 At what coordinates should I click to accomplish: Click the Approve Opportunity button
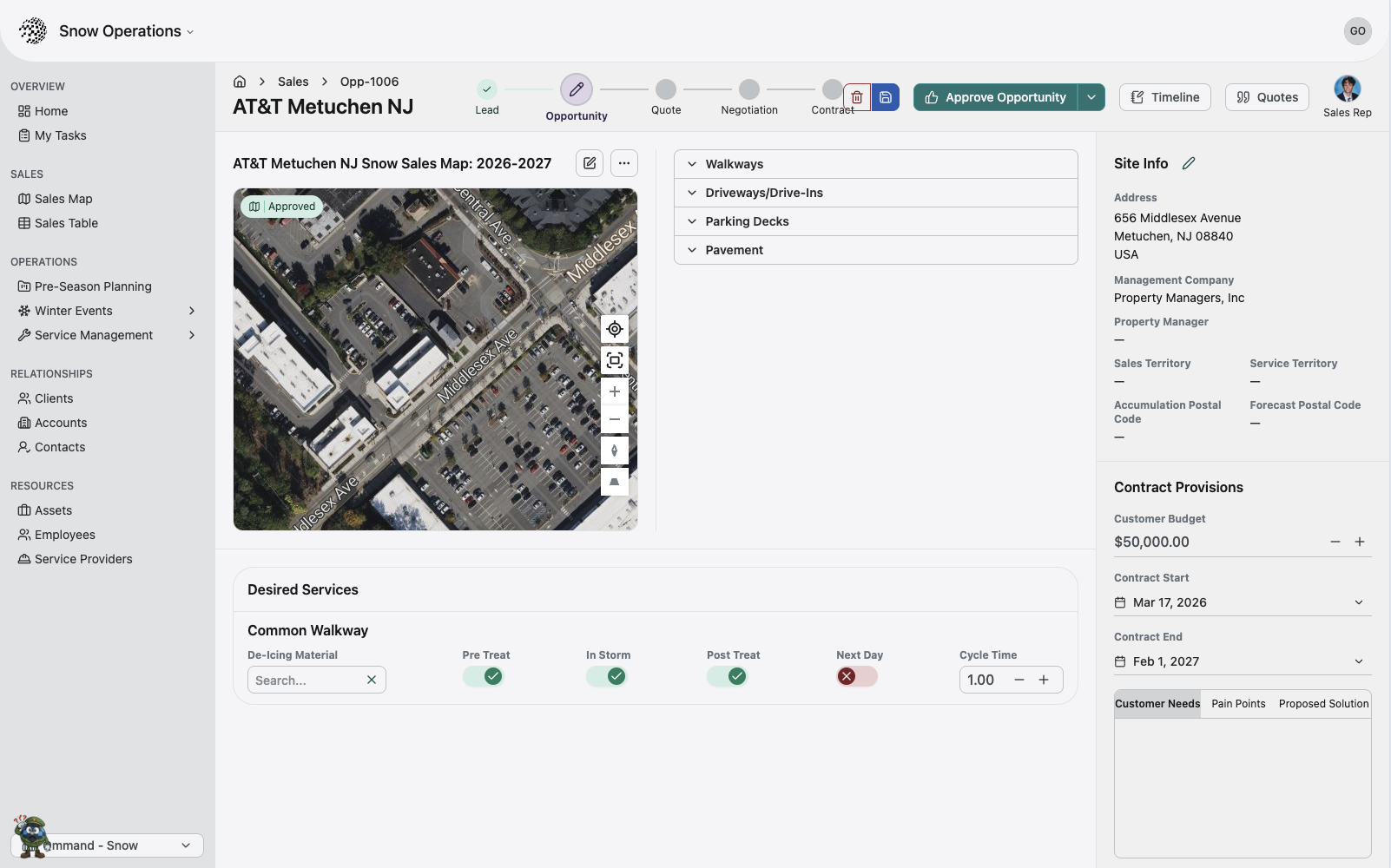click(996, 97)
